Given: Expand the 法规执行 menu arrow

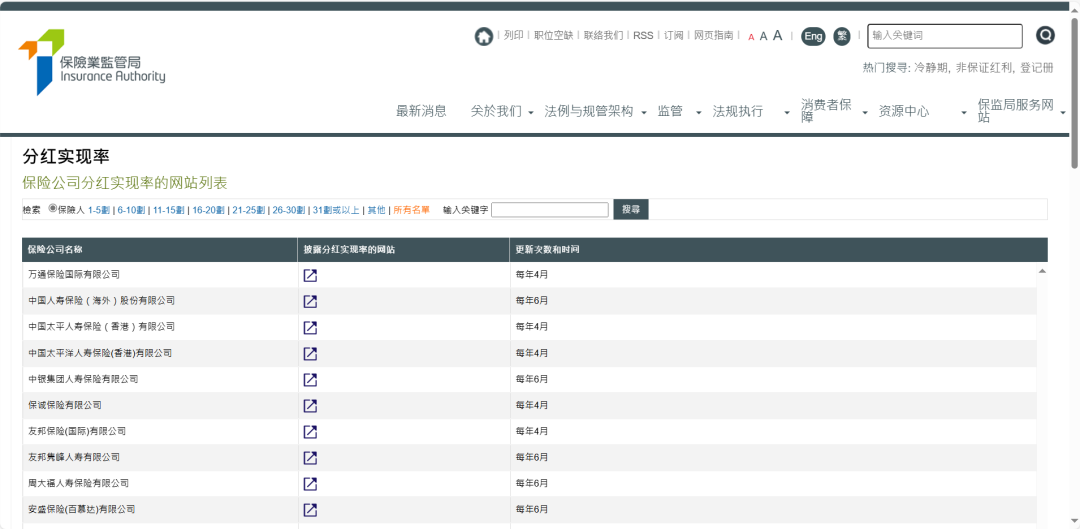Looking at the screenshot, I should (787, 113).
